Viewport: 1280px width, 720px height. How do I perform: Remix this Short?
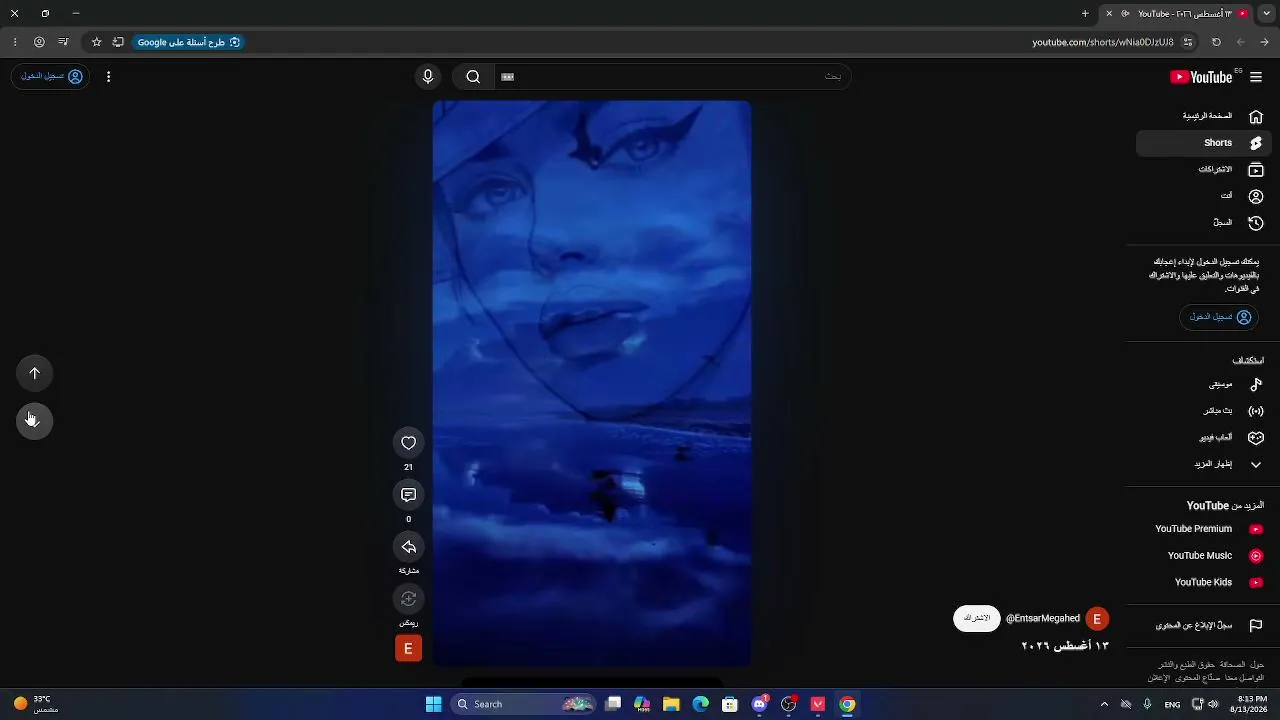tap(408, 599)
